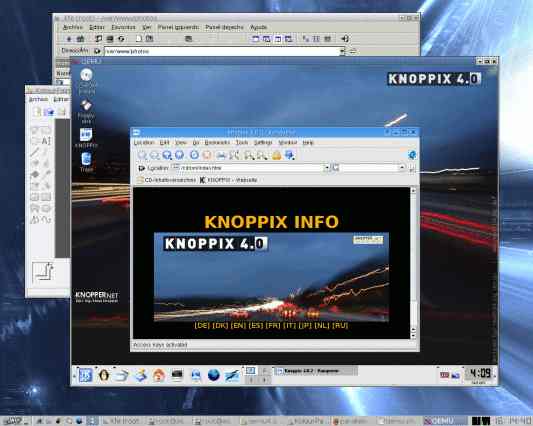Click keyboard layout flag in Knoppix tray
The width and height of the screenshot is (533, 426).
pyautogui.click(x=444, y=375)
